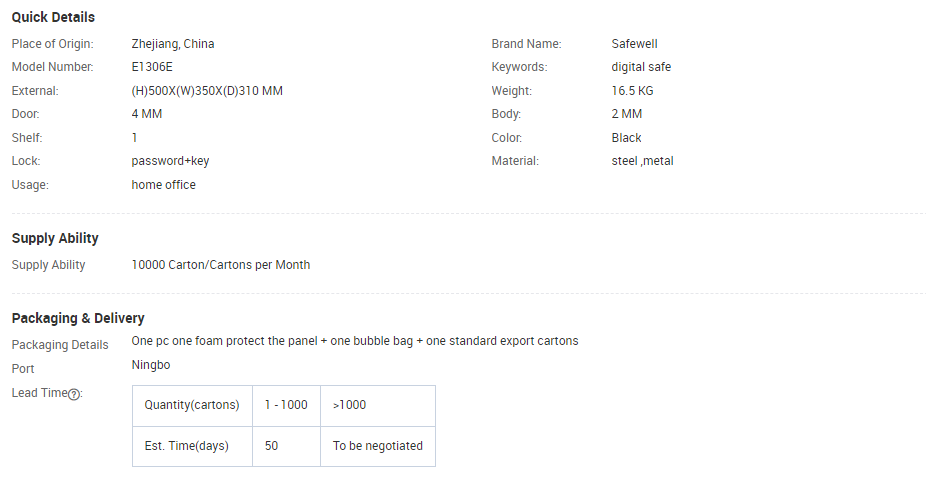Viewport: 926px width, 477px height.
Task: Click the steel ,metal material value
Action: pyautogui.click(x=643, y=161)
